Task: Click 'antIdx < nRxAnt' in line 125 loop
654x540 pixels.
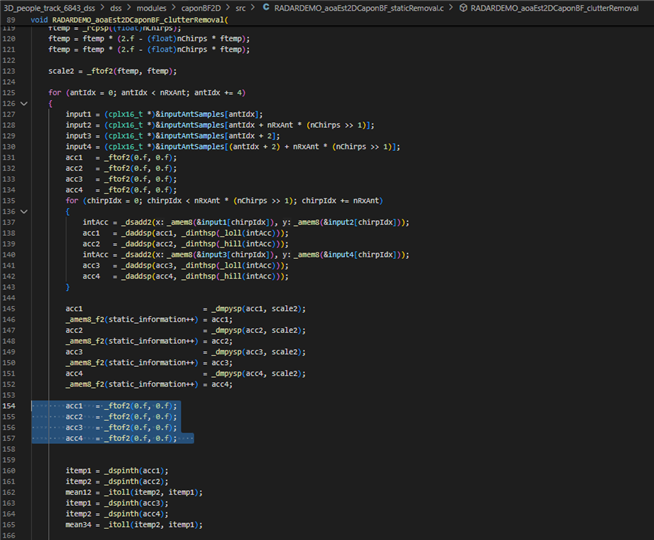Action: tap(153, 93)
